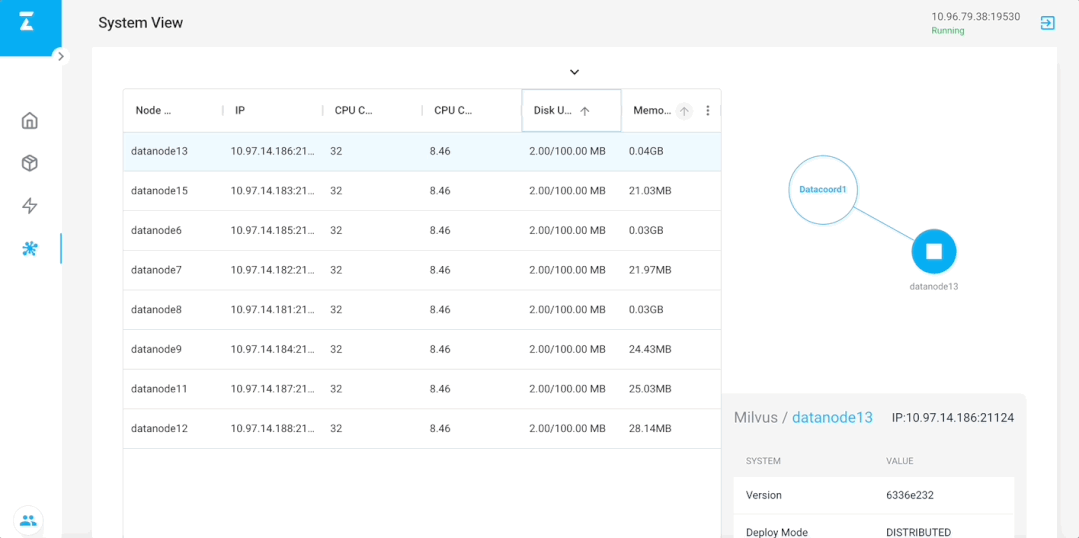The image size is (1079, 538).
Task: Expand the sidebar with the chevron arrow
Action: tap(61, 56)
